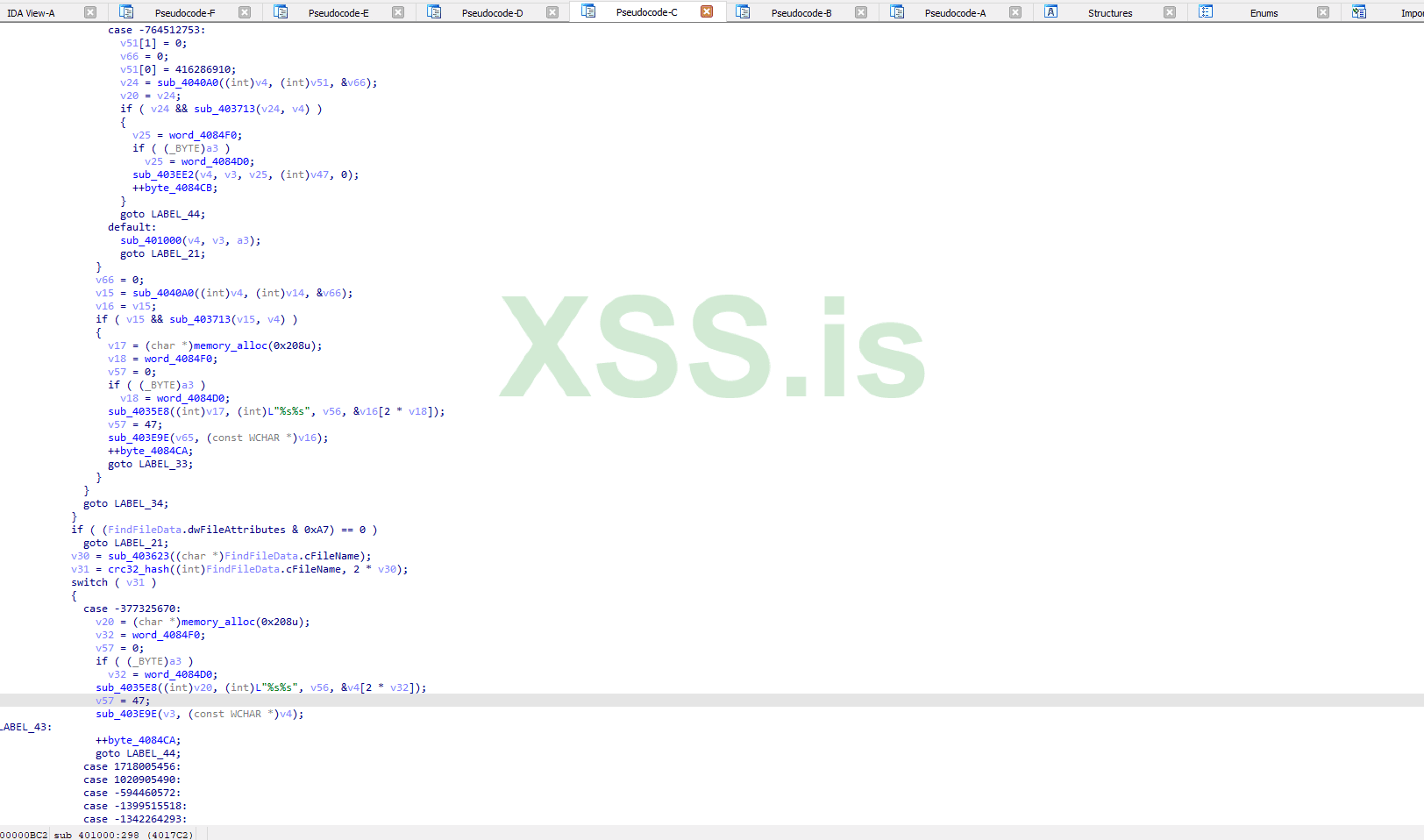1424x840 pixels.
Task: Click the line 'case 1020905490:'
Action: pyautogui.click(x=132, y=779)
